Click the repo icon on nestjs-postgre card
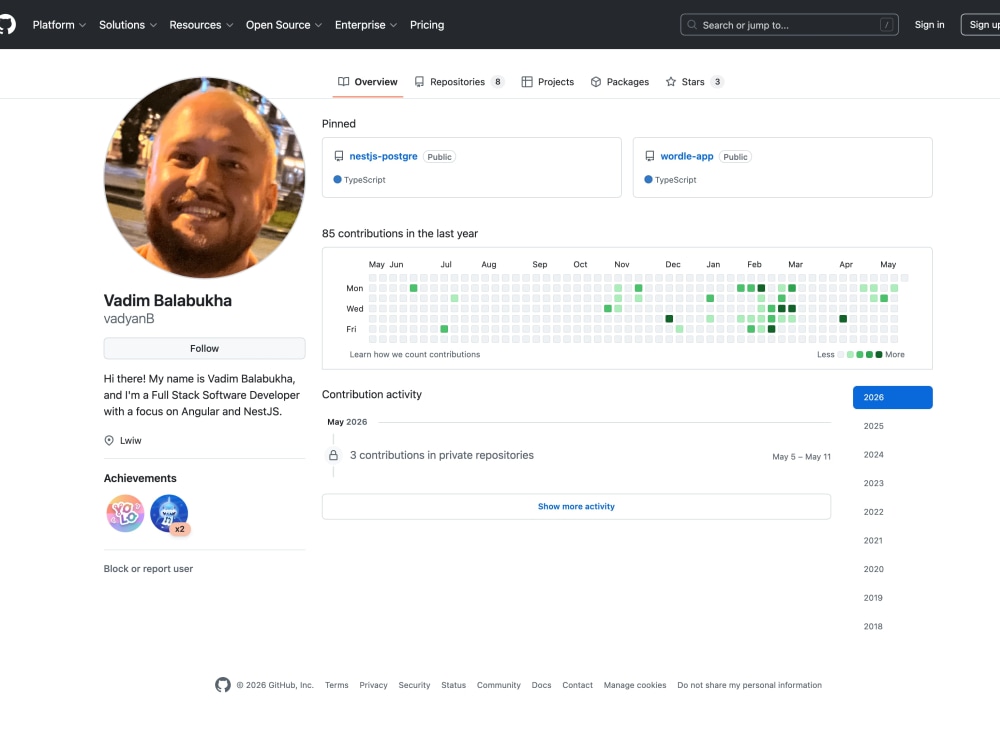This screenshot has height=750, width=1000. pyautogui.click(x=339, y=156)
